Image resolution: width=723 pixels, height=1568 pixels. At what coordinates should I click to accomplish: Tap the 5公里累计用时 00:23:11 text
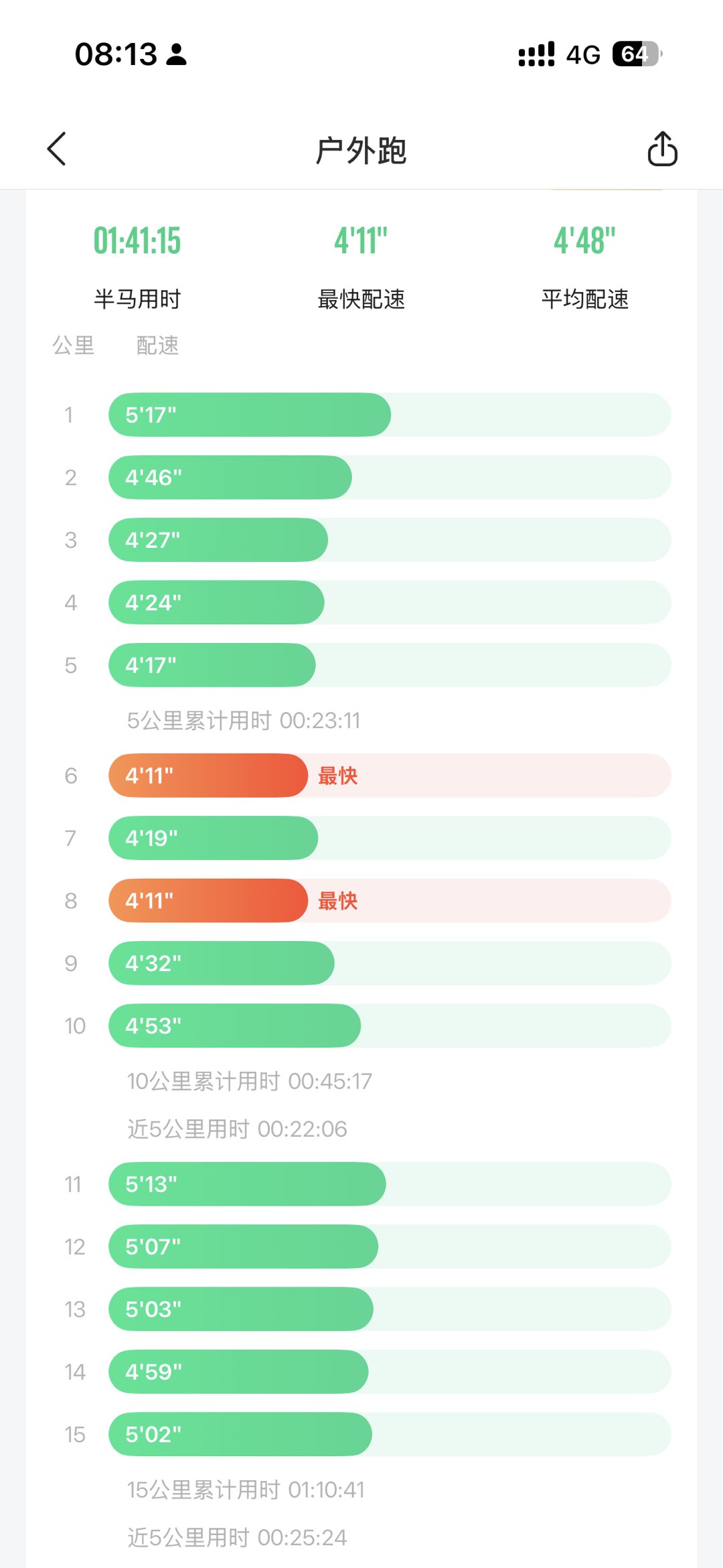[x=244, y=721]
